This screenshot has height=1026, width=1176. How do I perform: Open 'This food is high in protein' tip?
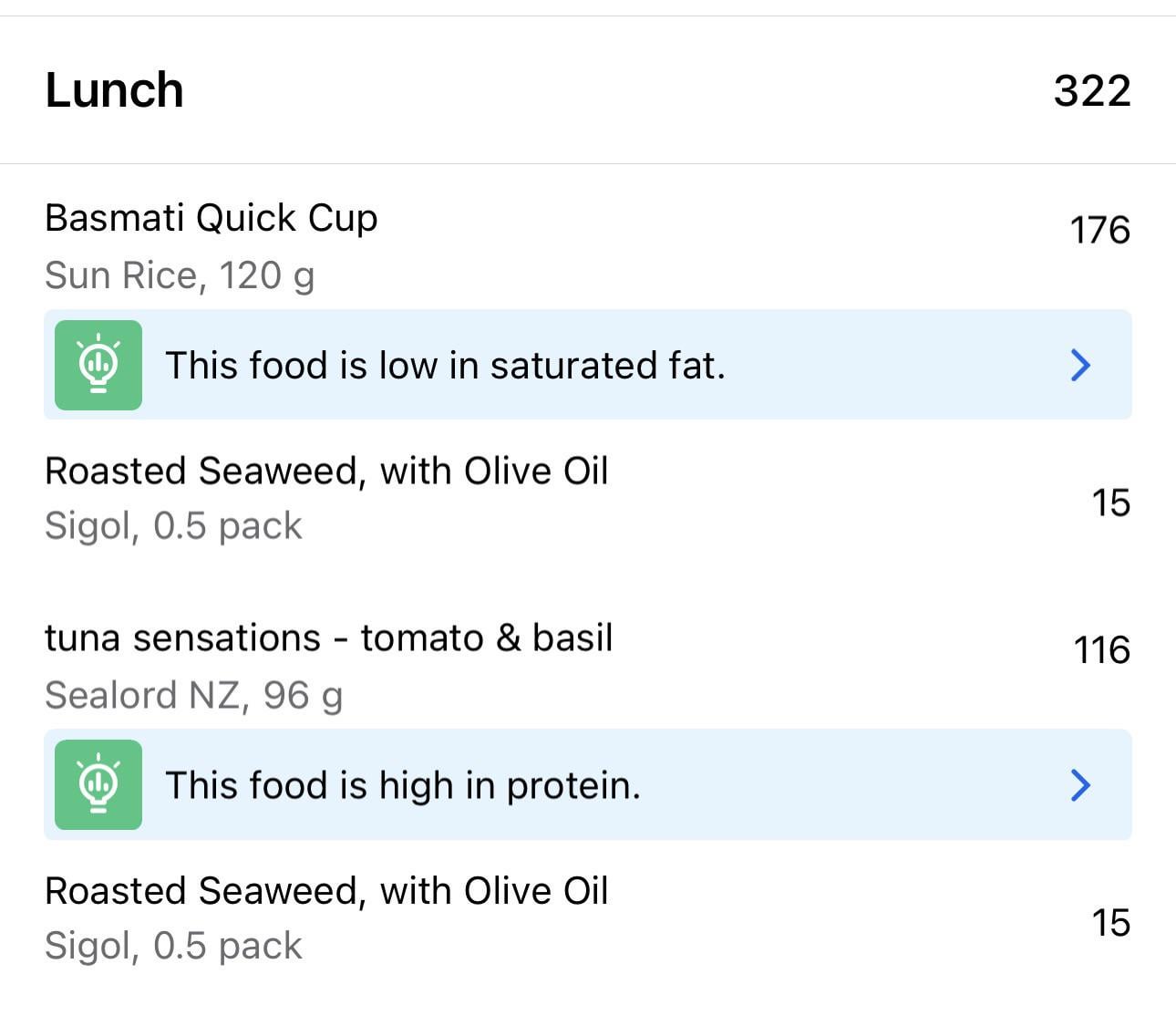(588, 784)
